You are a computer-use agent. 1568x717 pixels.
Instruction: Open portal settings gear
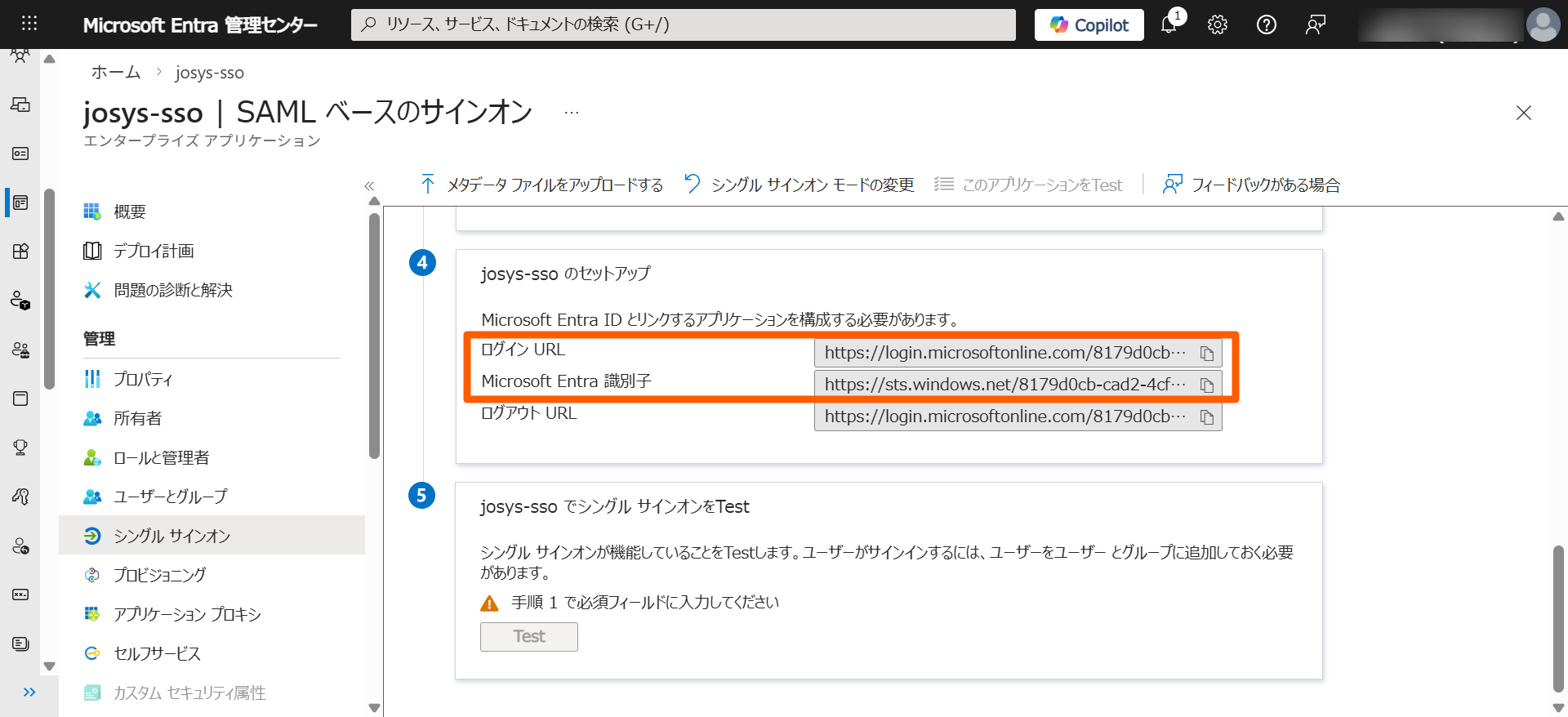pyautogui.click(x=1217, y=24)
